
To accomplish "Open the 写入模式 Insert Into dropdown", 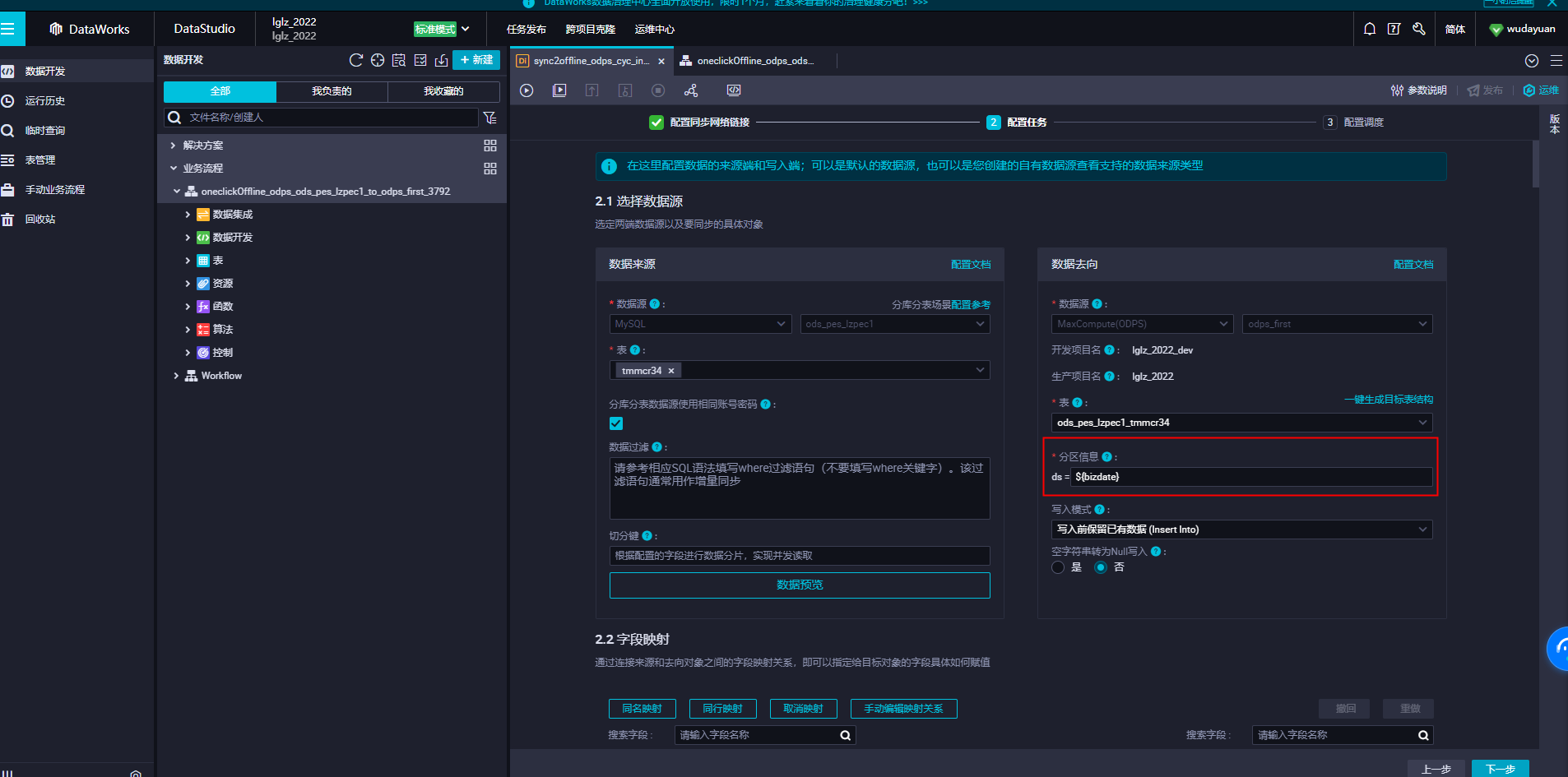I will point(1241,530).
